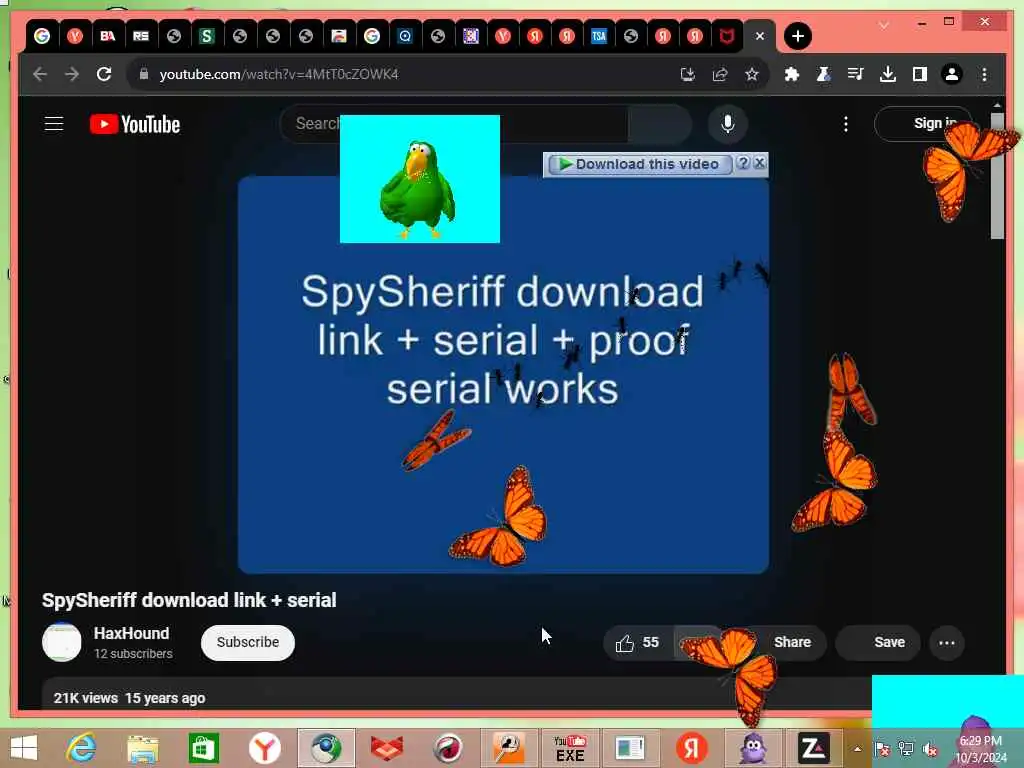Like the video with 55 likes
Viewport: 1024px width, 768px height.
[637, 643]
